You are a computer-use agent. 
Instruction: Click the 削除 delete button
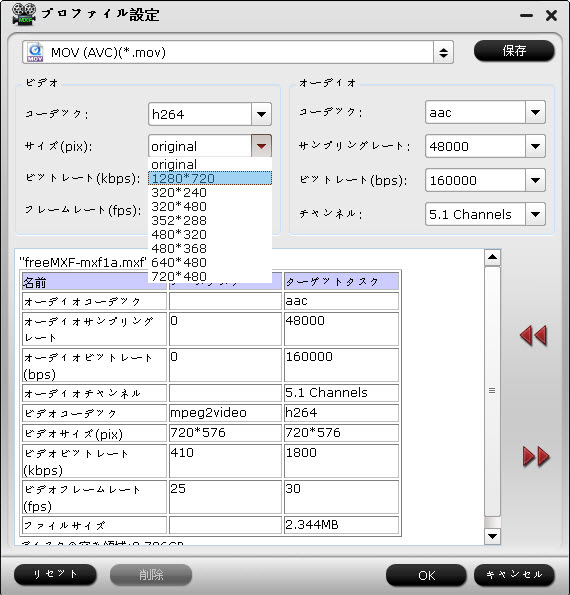click(x=151, y=575)
